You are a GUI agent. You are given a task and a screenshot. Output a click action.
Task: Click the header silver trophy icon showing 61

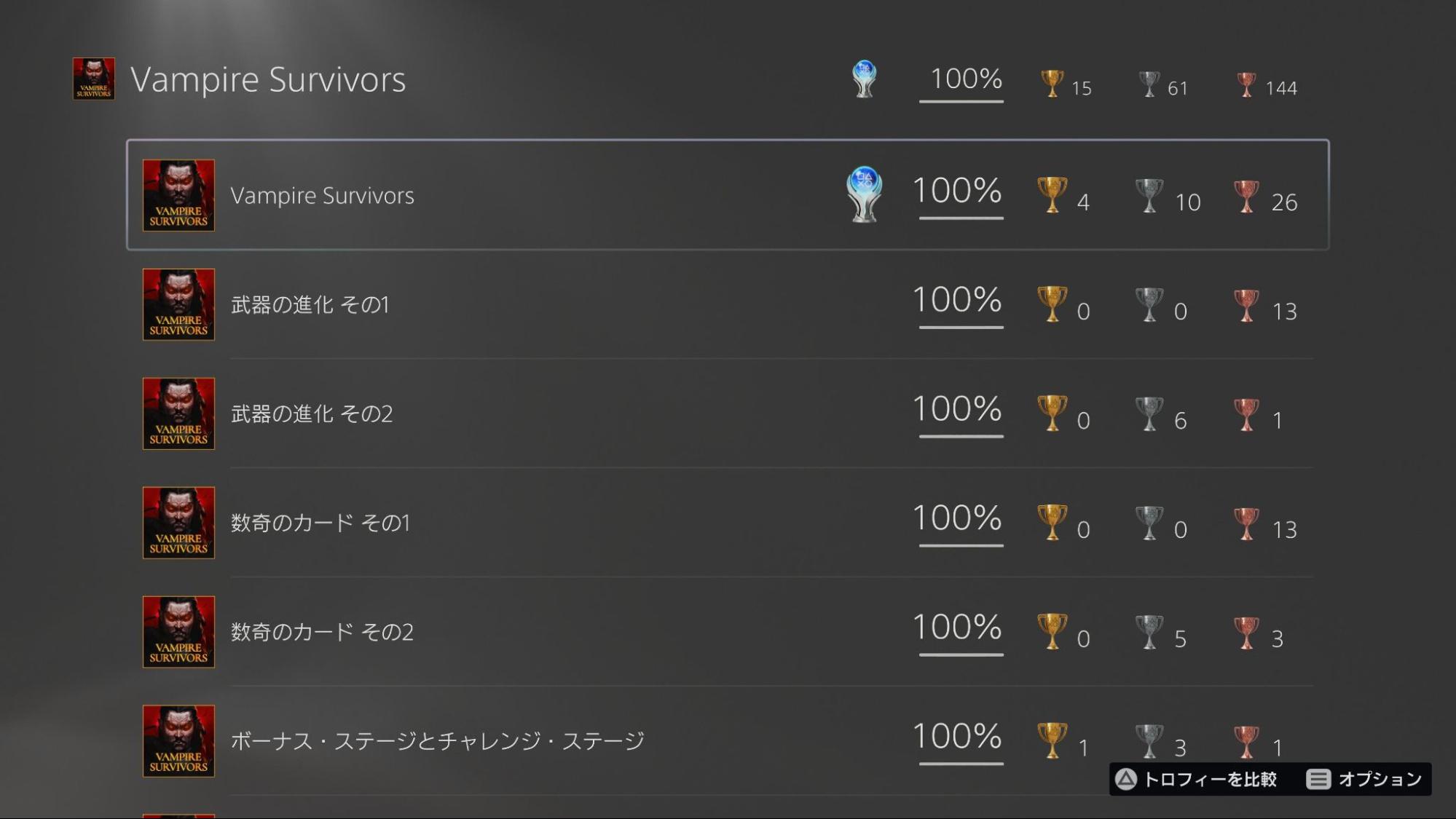click(x=1149, y=84)
